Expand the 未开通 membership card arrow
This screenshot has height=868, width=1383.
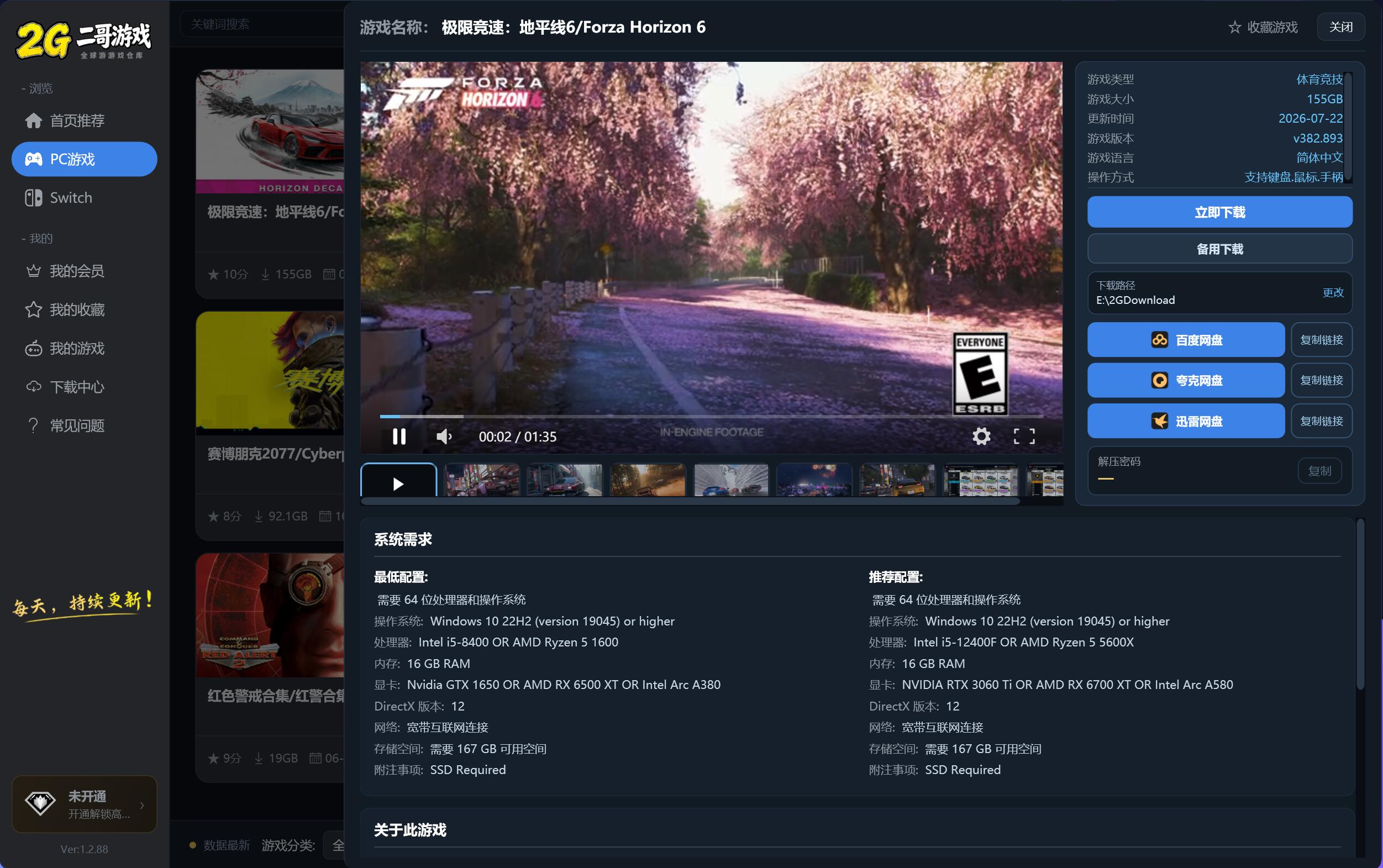142,805
